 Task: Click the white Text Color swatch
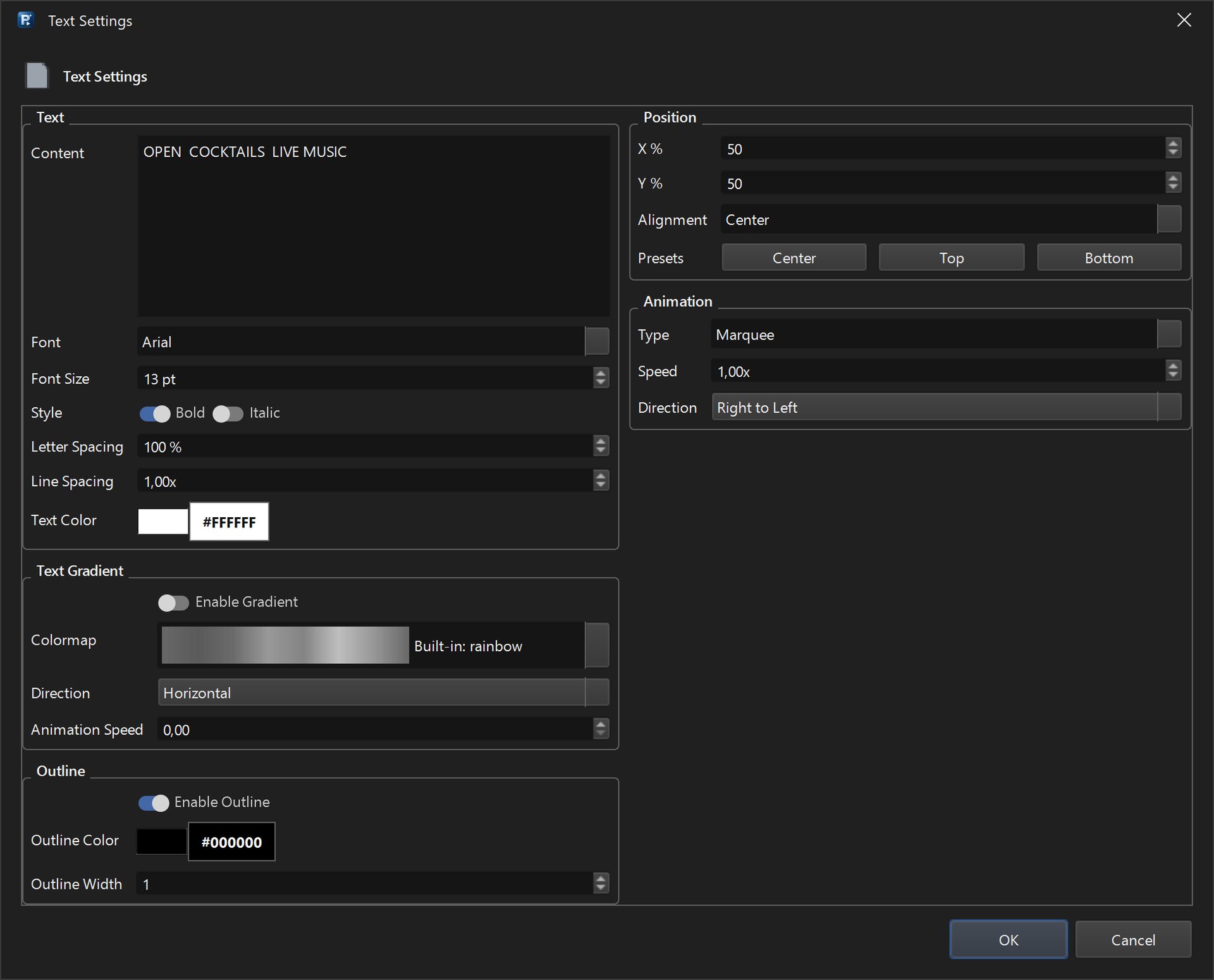163,521
